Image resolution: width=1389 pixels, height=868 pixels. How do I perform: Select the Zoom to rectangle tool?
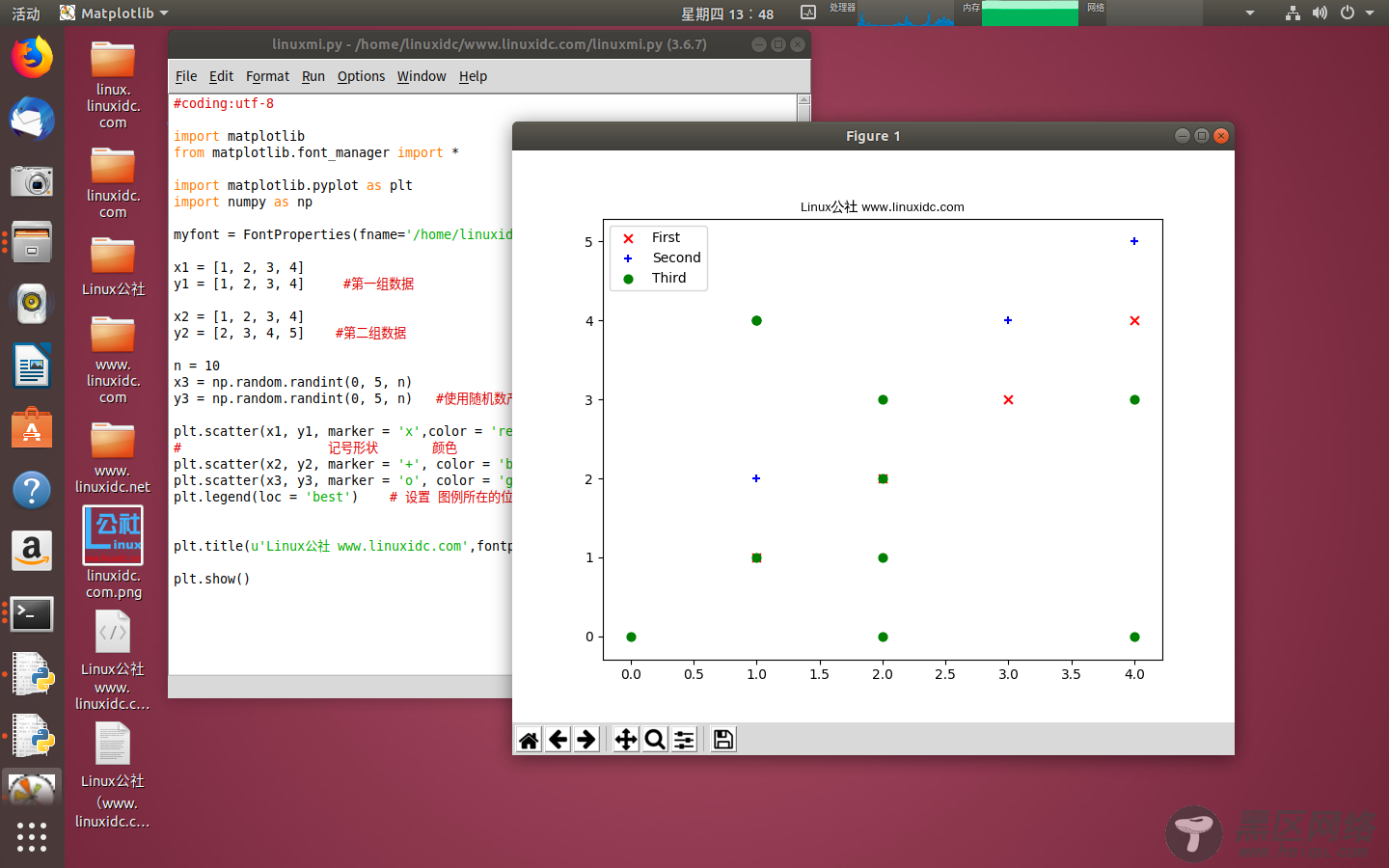[x=655, y=740]
